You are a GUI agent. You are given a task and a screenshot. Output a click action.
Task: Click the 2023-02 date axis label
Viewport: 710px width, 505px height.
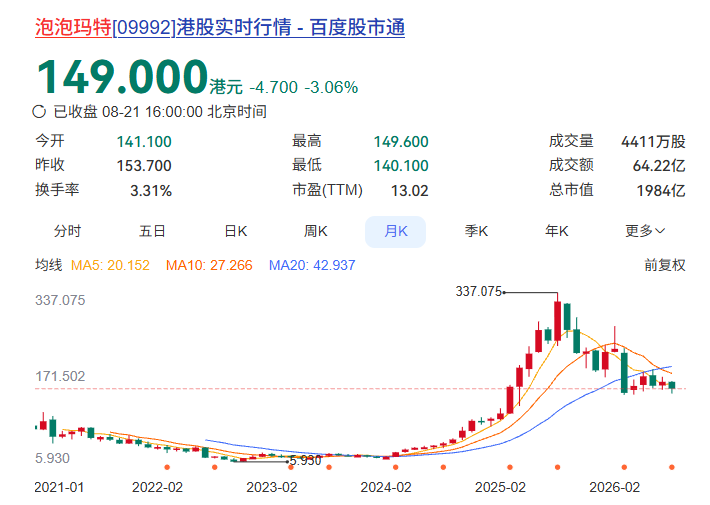(x=272, y=487)
